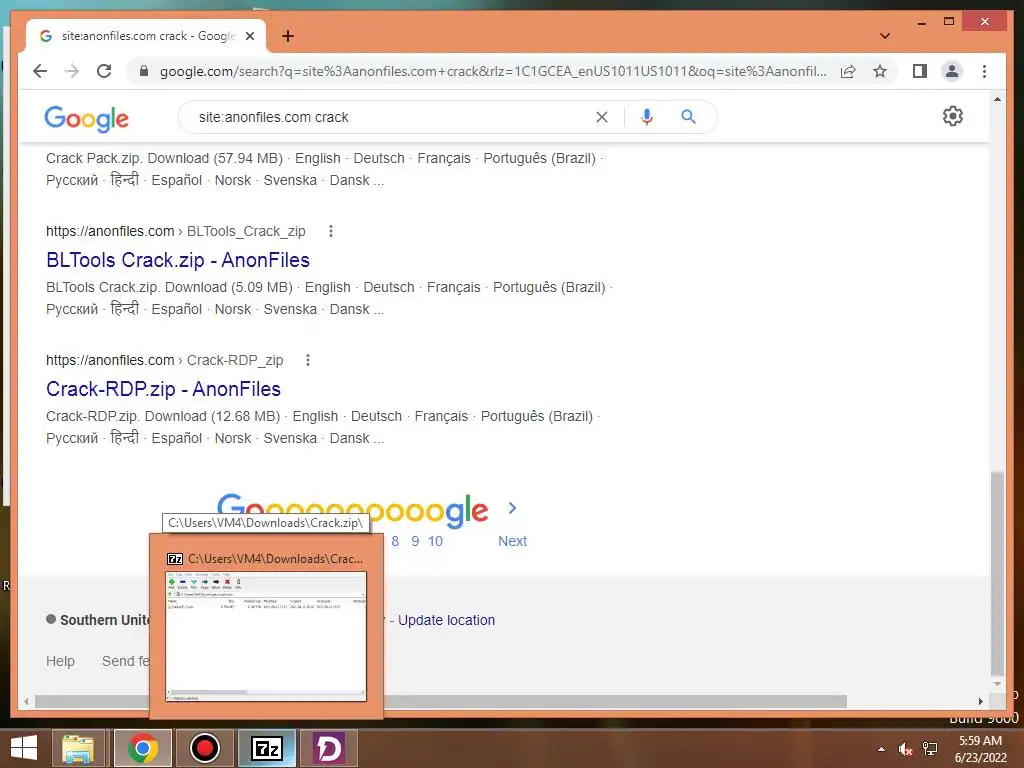This screenshot has width=1024, height=768.
Task: Click the muted volume tray icon
Action: pos(905,749)
